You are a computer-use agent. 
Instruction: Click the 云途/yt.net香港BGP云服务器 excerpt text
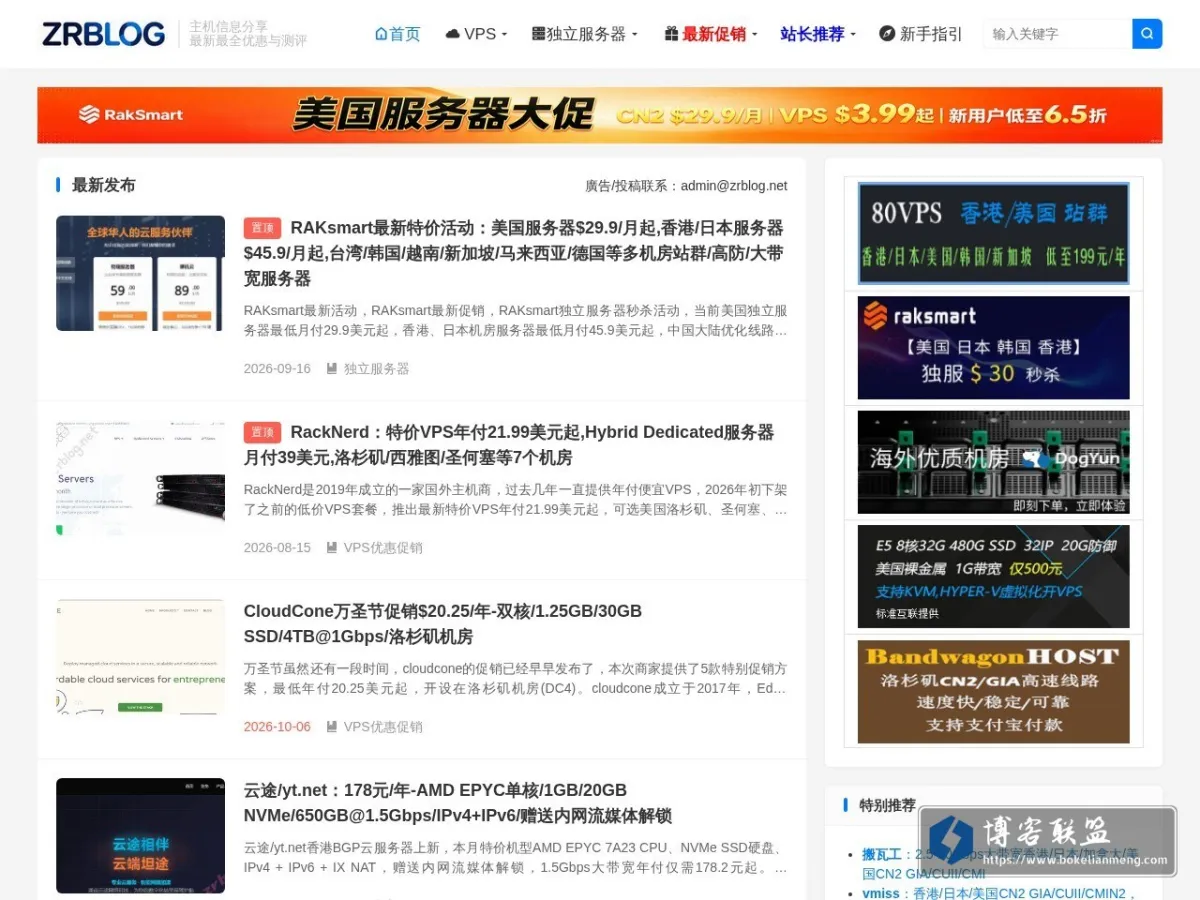pos(515,857)
